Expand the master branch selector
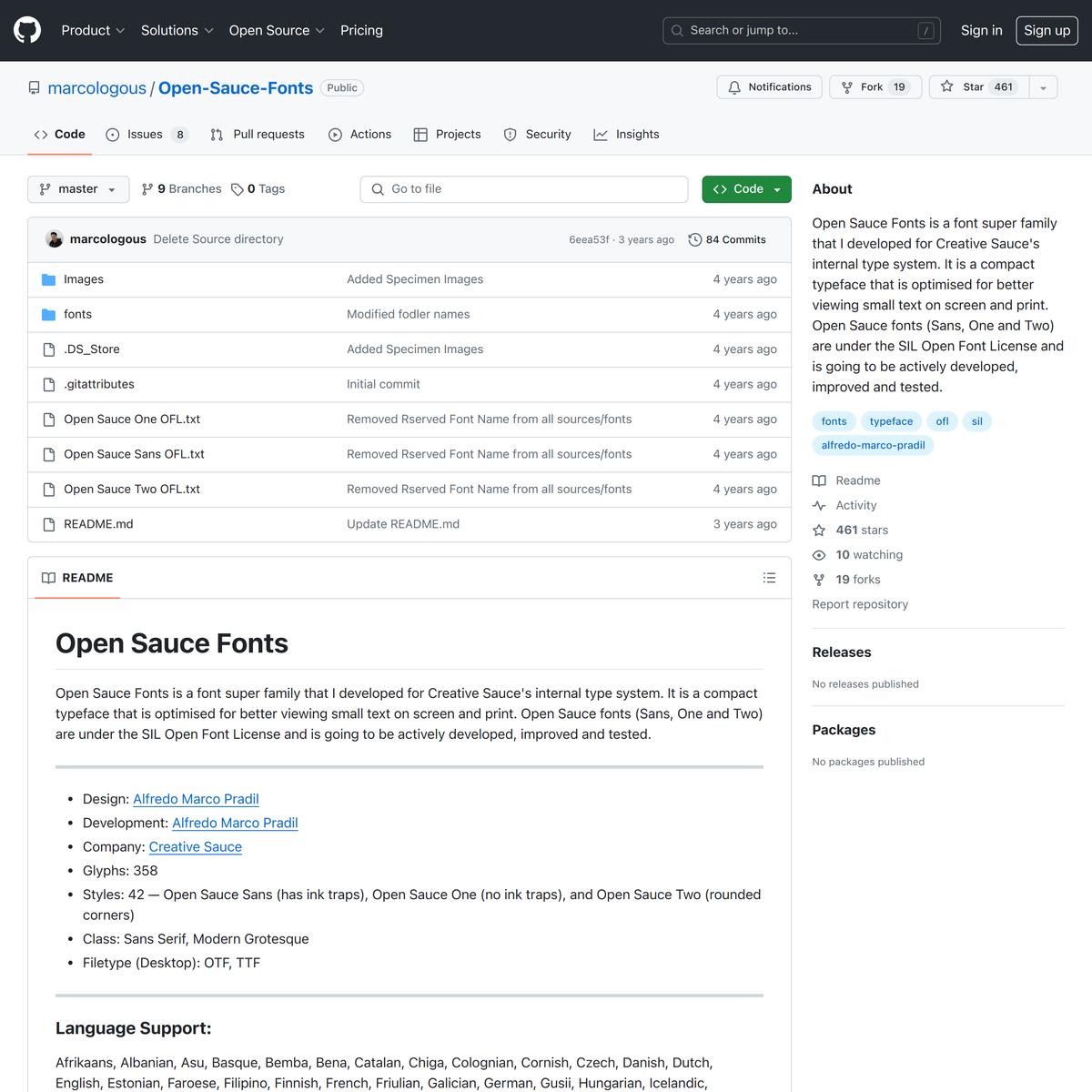1092x1092 pixels. point(78,189)
